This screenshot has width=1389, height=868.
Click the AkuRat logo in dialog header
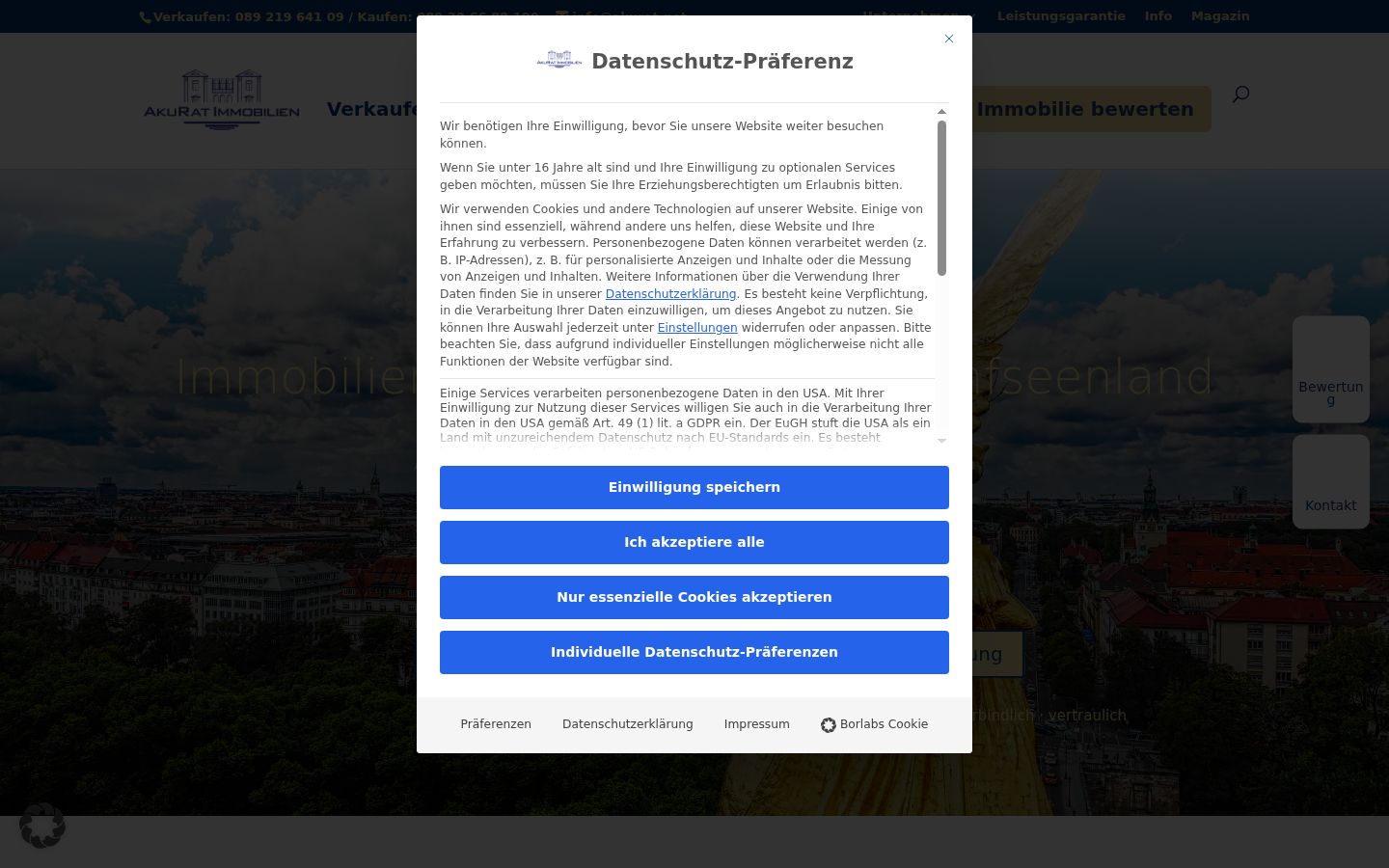(559, 60)
